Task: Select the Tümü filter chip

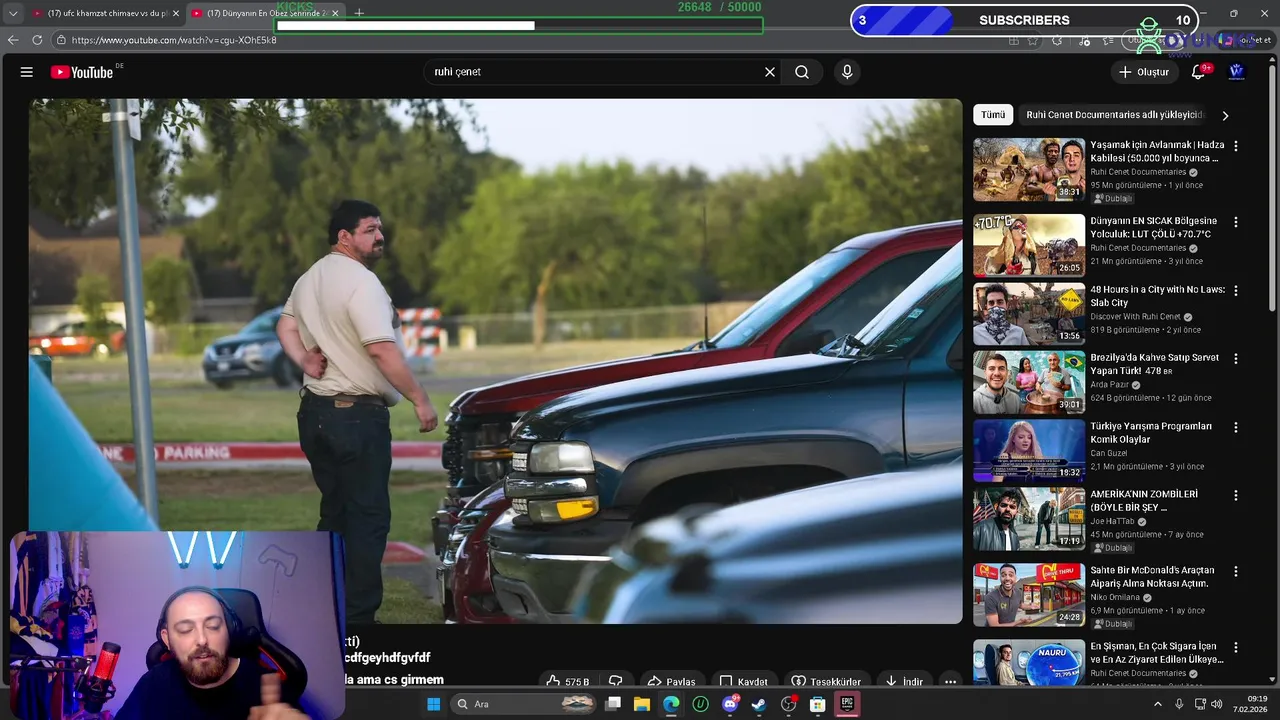Action: point(993,115)
